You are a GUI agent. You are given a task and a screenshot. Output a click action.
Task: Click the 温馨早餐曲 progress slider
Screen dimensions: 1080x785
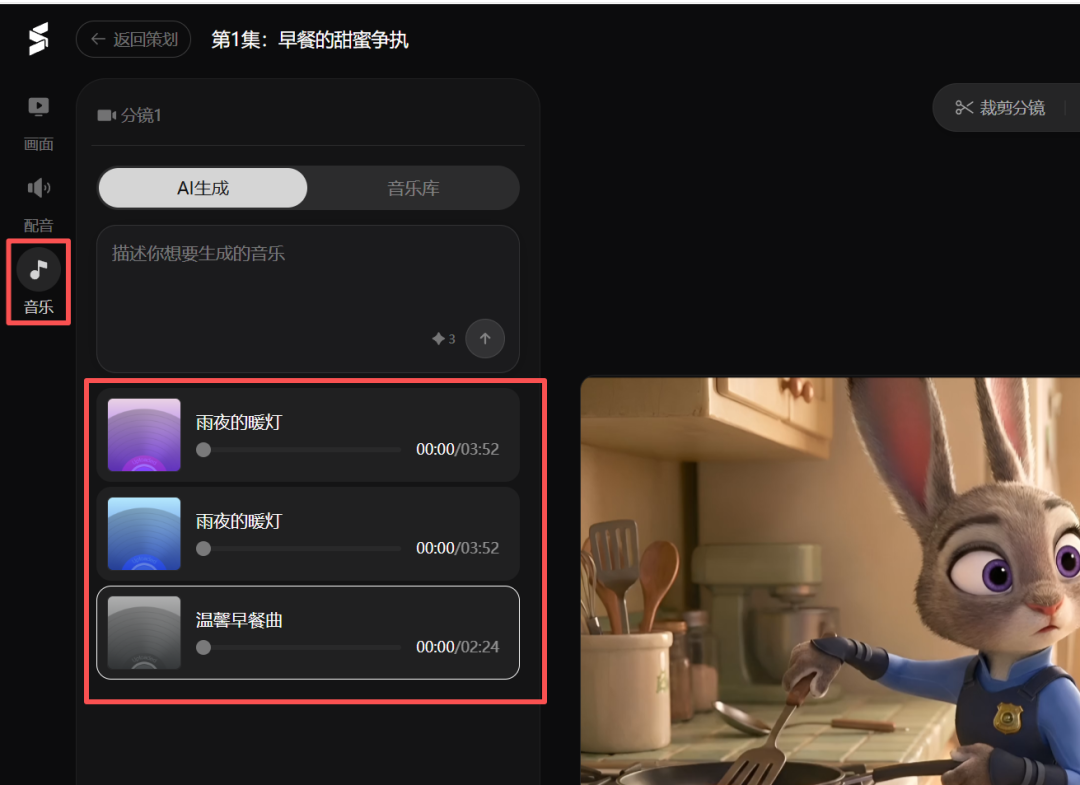[x=298, y=647]
